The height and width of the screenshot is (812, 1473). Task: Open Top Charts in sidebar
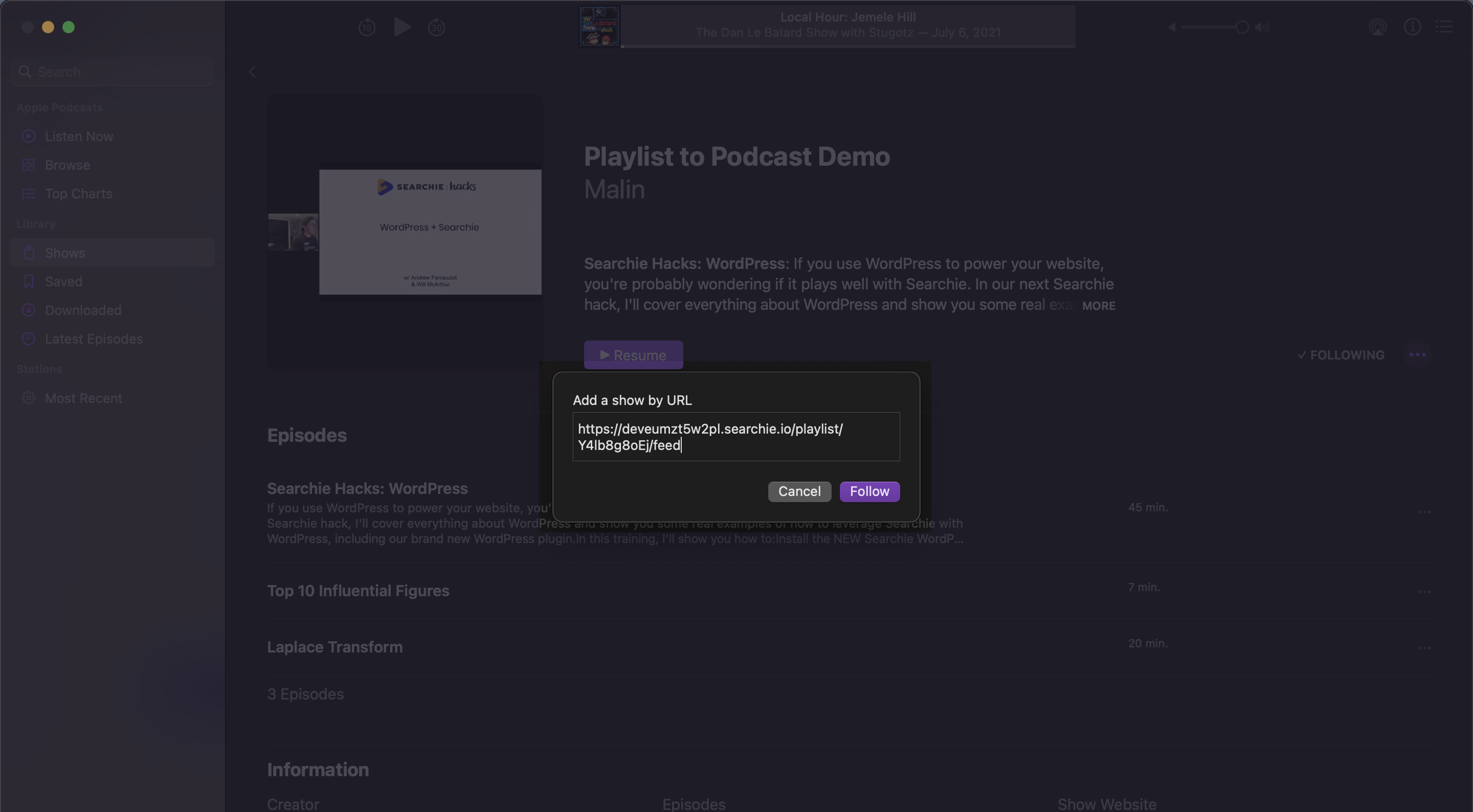point(113,194)
